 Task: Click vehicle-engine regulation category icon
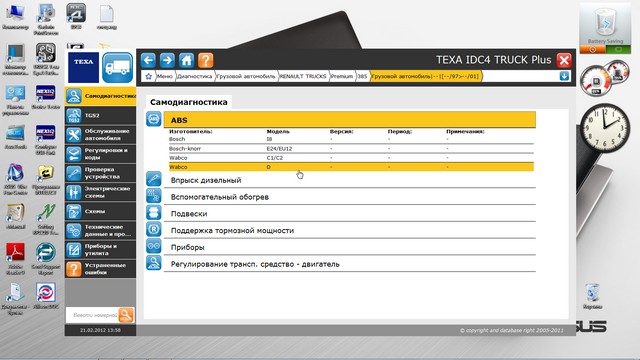point(154,262)
